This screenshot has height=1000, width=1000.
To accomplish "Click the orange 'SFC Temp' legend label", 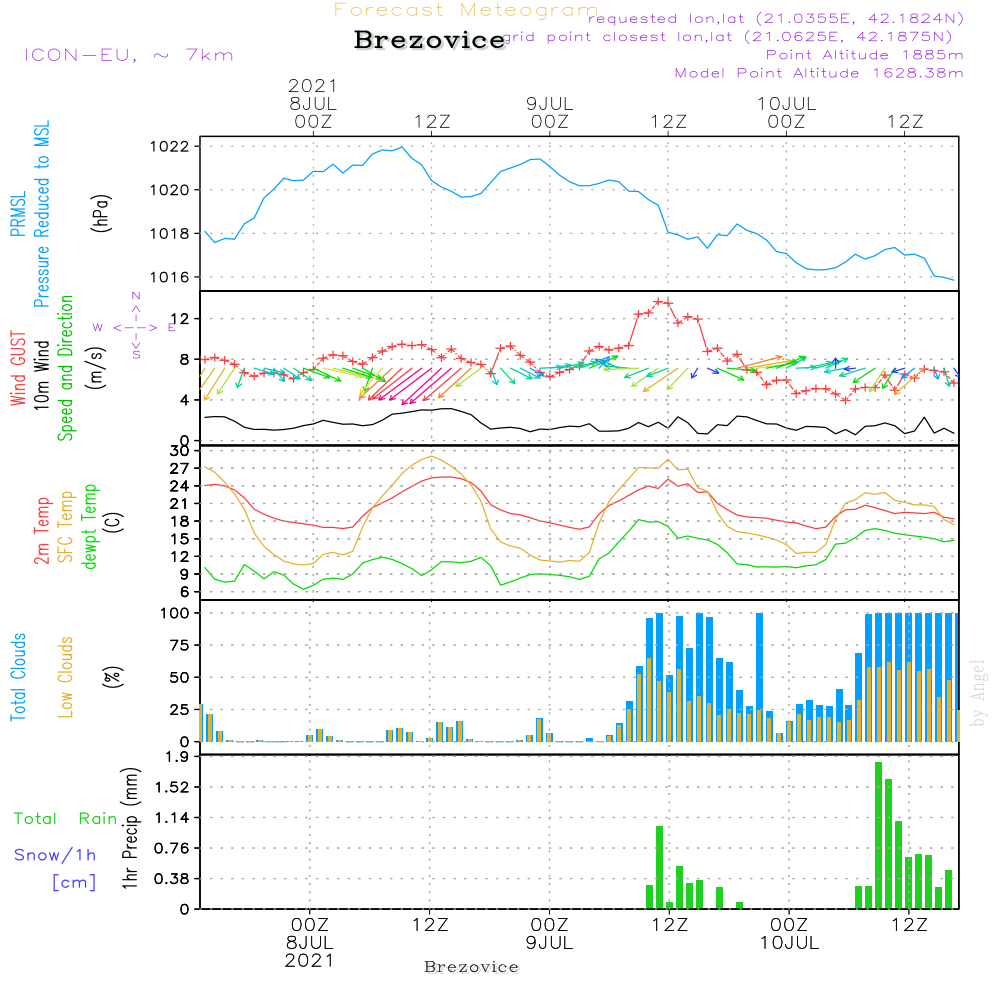I will point(66,527).
